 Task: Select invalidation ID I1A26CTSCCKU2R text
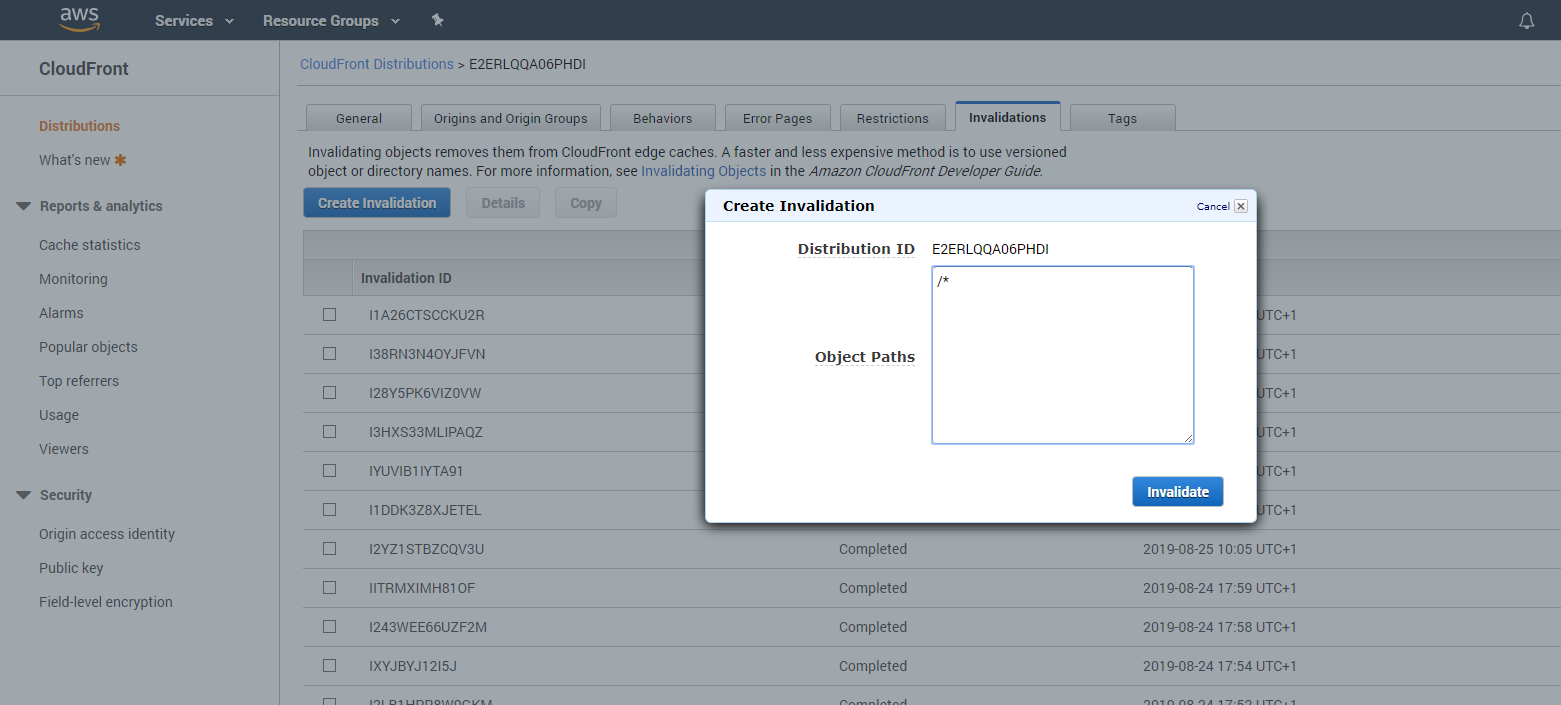427,315
